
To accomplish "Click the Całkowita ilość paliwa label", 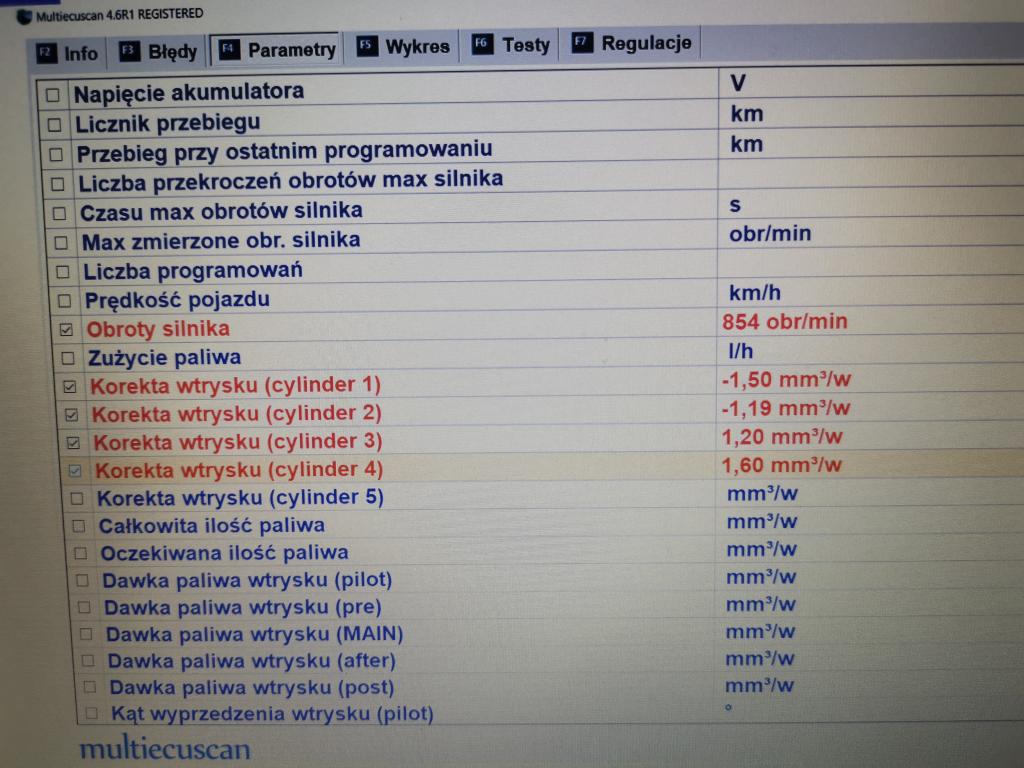I will pyautogui.click(x=212, y=526).
